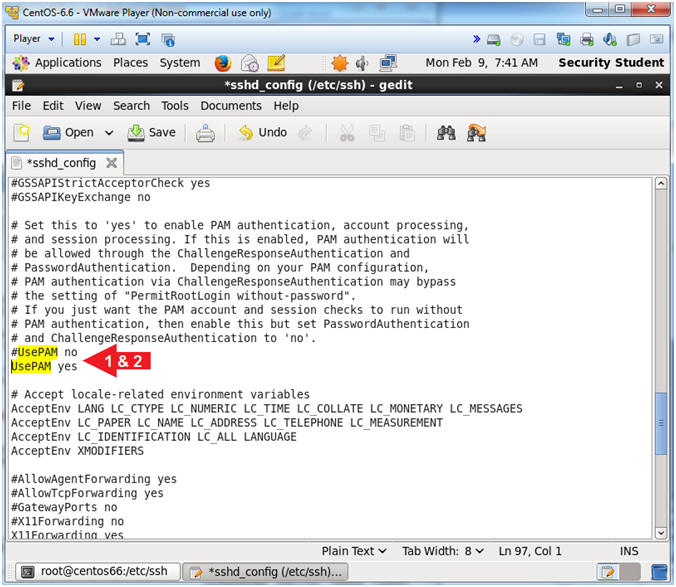The image size is (676, 587).
Task: Close the sshd_config tab with X
Action: (112, 163)
